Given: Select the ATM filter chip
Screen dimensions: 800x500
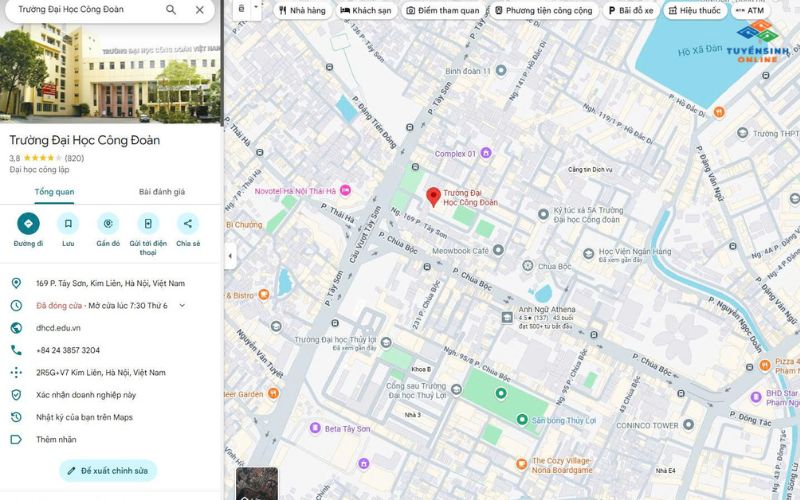Looking at the screenshot, I should tap(751, 10).
